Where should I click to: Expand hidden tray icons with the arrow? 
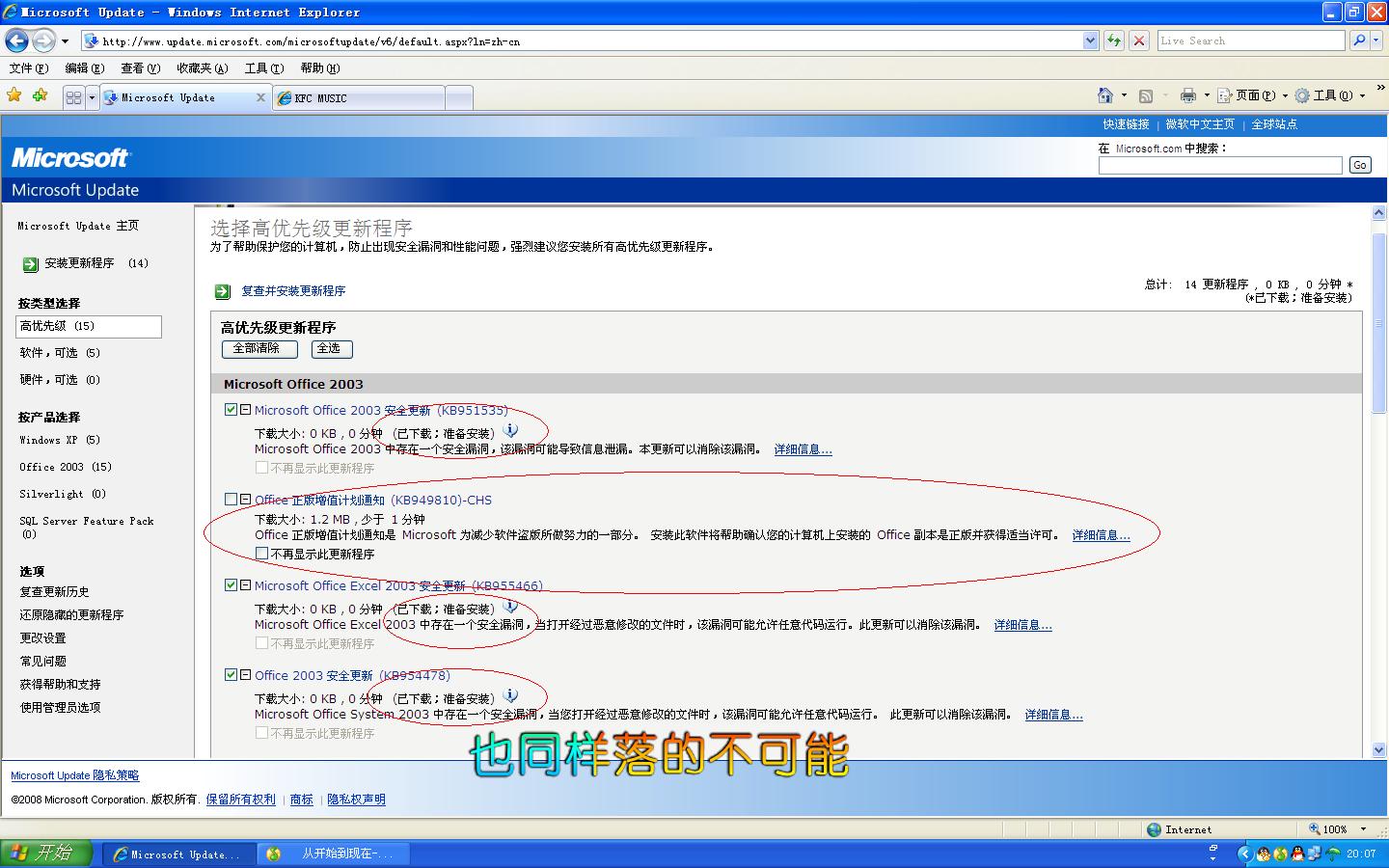1244,854
